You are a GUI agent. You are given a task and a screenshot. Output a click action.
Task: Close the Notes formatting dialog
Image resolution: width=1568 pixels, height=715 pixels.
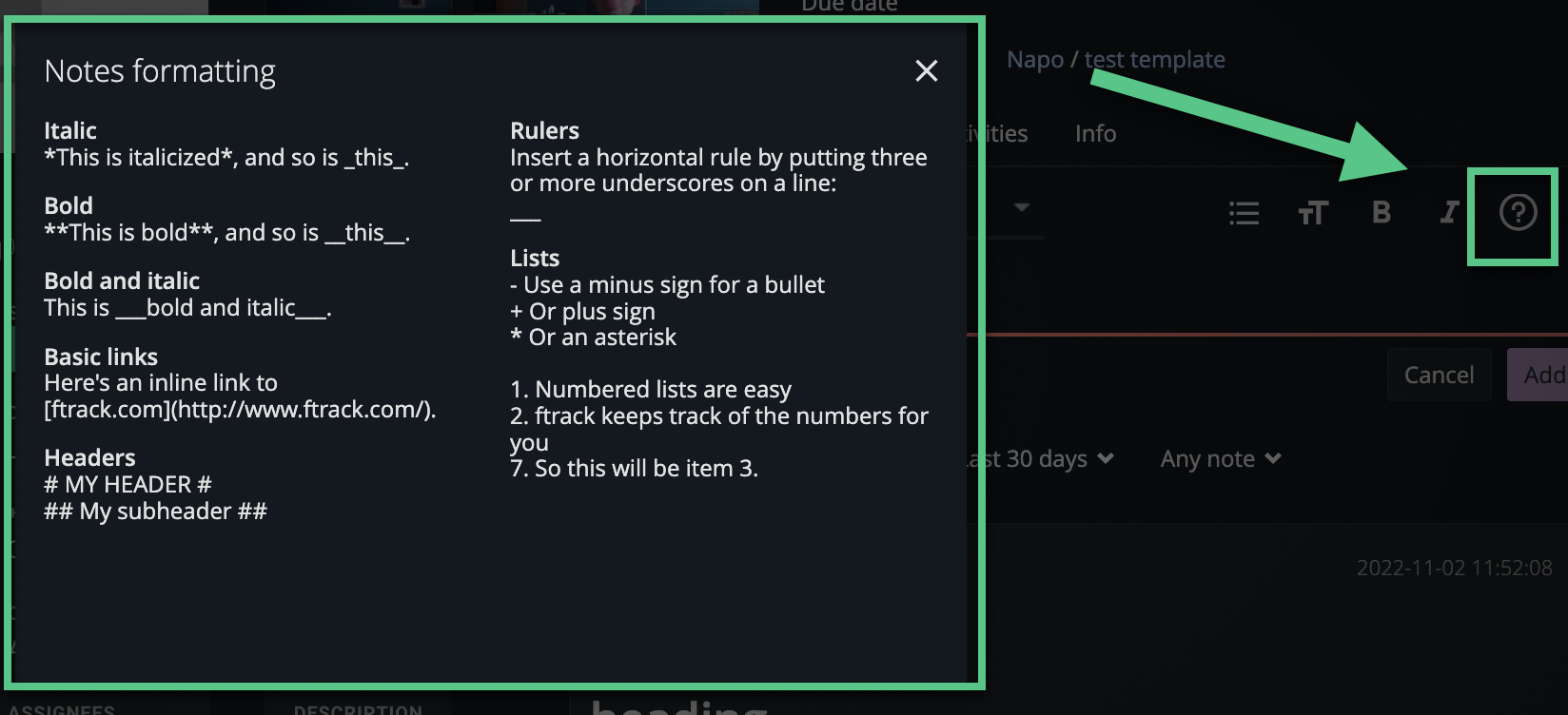coord(925,71)
